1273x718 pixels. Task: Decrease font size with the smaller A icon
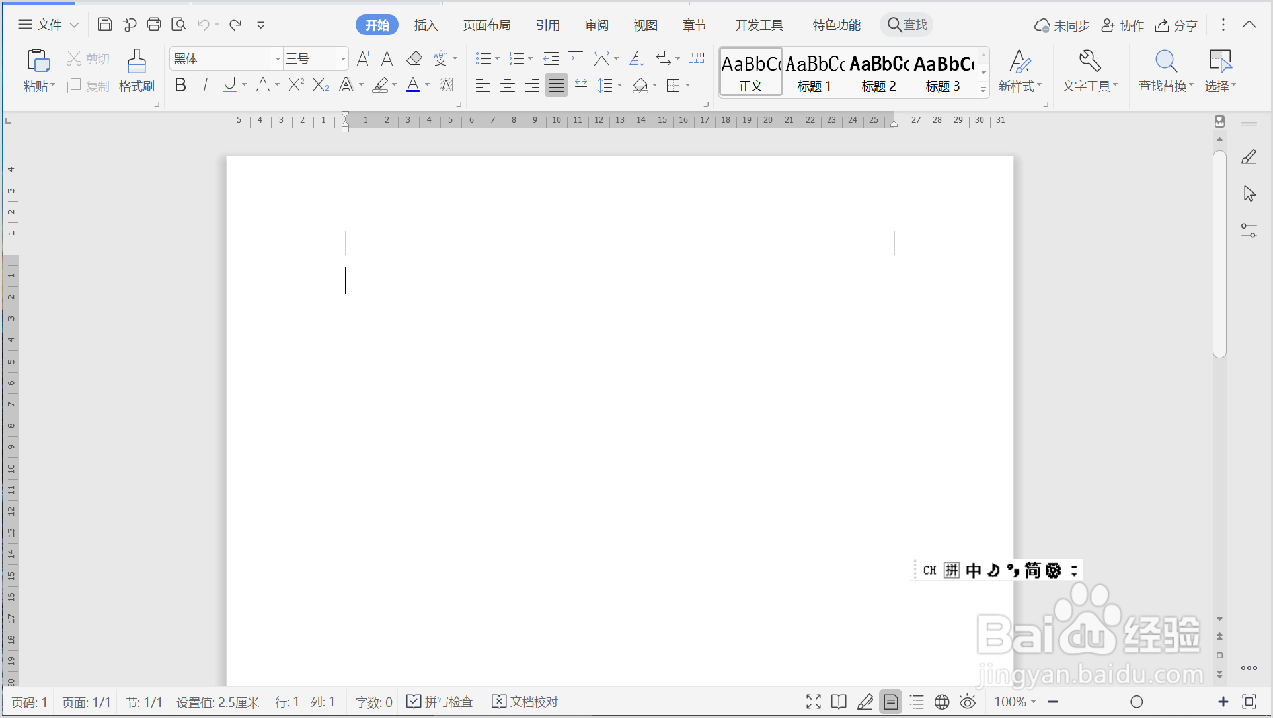tap(387, 59)
